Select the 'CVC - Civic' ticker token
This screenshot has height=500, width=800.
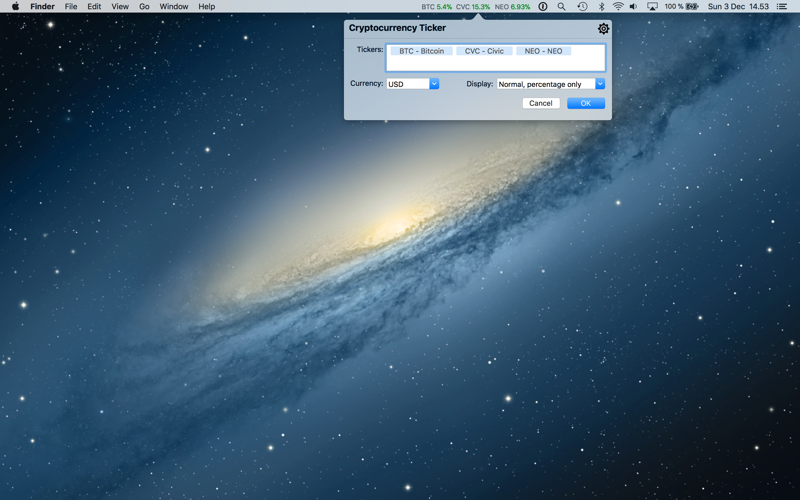click(484, 51)
